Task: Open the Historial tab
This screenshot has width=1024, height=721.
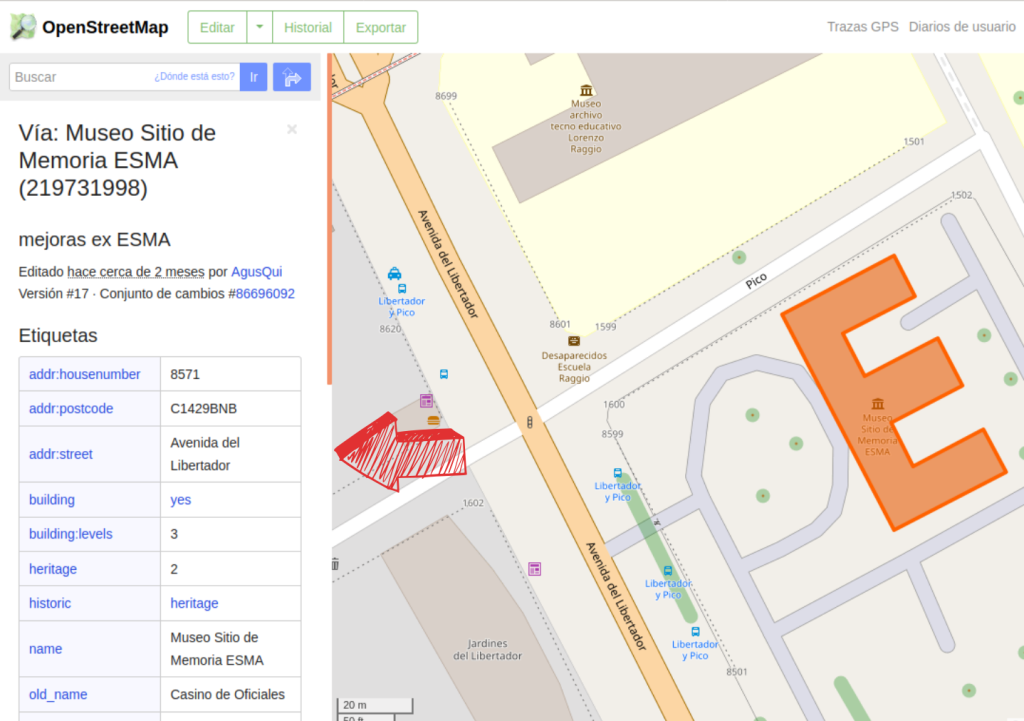Action: click(308, 27)
